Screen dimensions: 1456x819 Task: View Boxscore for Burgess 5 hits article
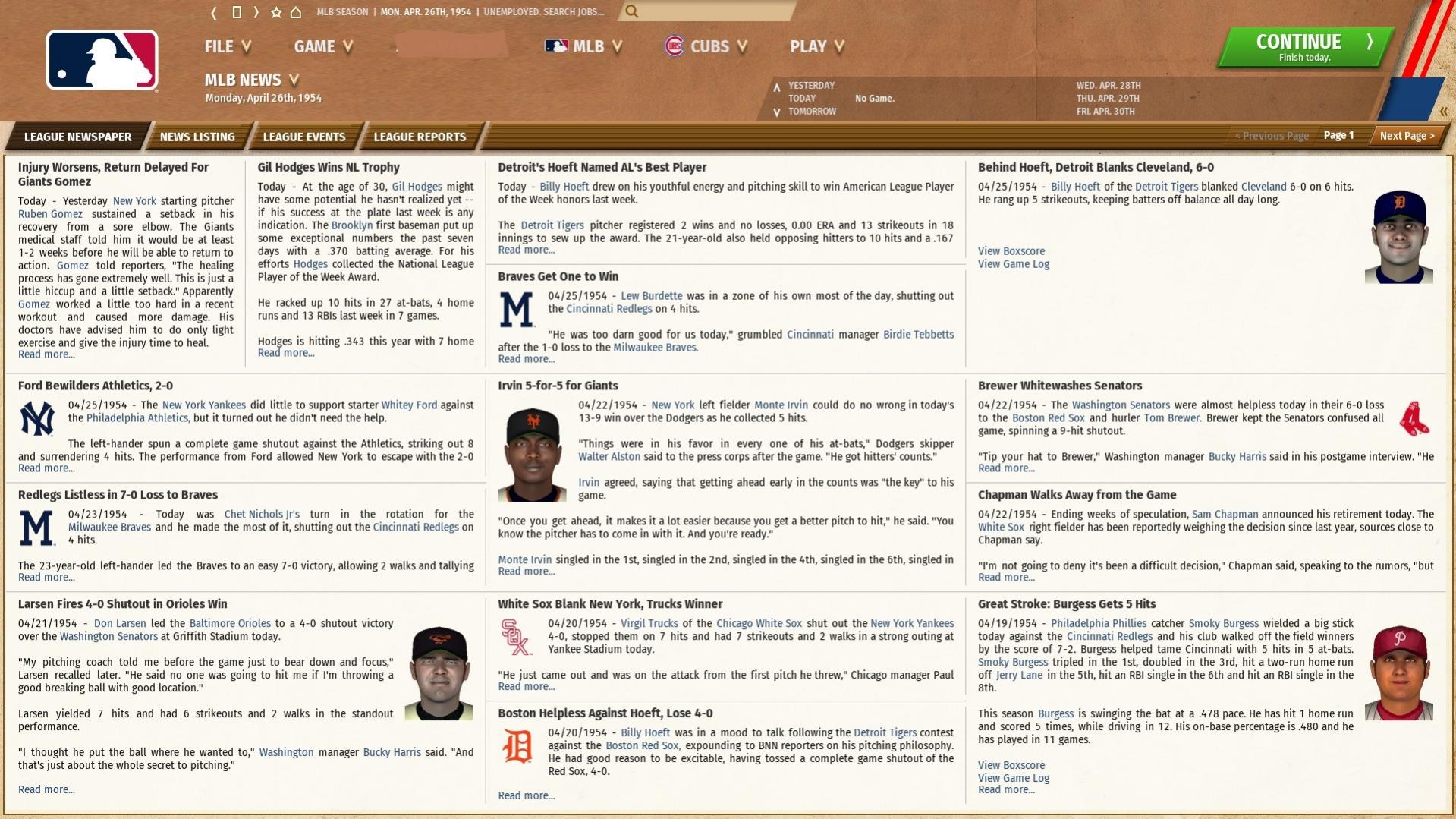click(1011, 766)
